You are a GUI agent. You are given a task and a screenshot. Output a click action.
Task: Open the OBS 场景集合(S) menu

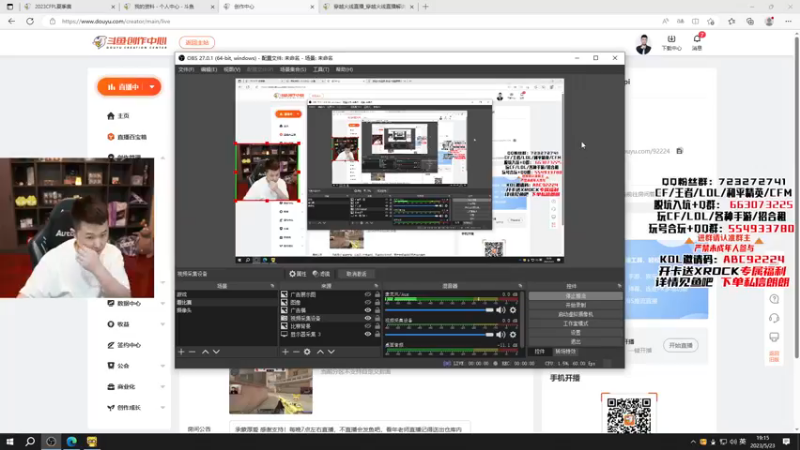(293, 69)
